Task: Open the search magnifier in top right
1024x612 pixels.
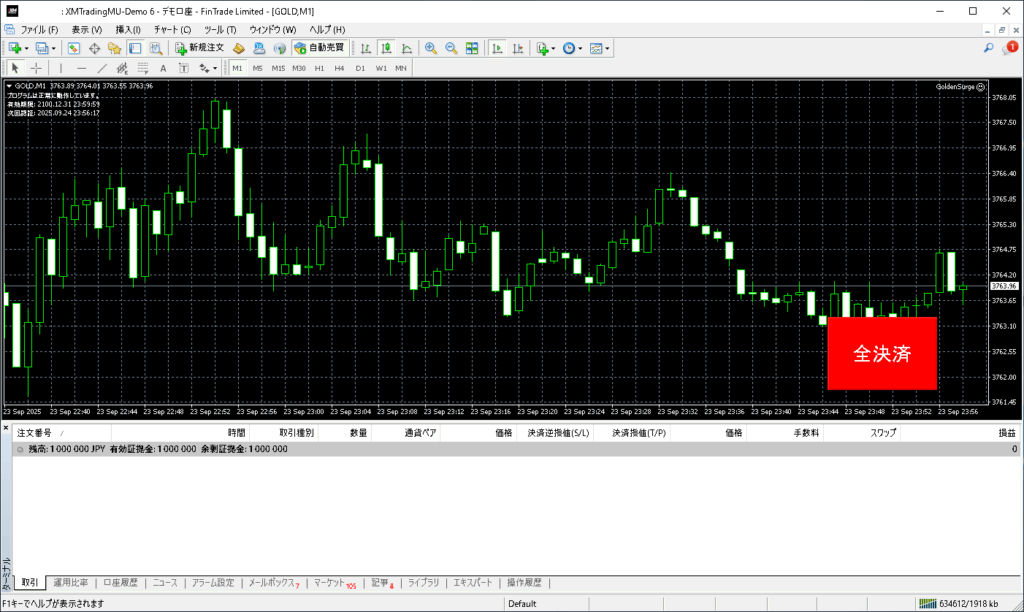Action: point(988,48)
